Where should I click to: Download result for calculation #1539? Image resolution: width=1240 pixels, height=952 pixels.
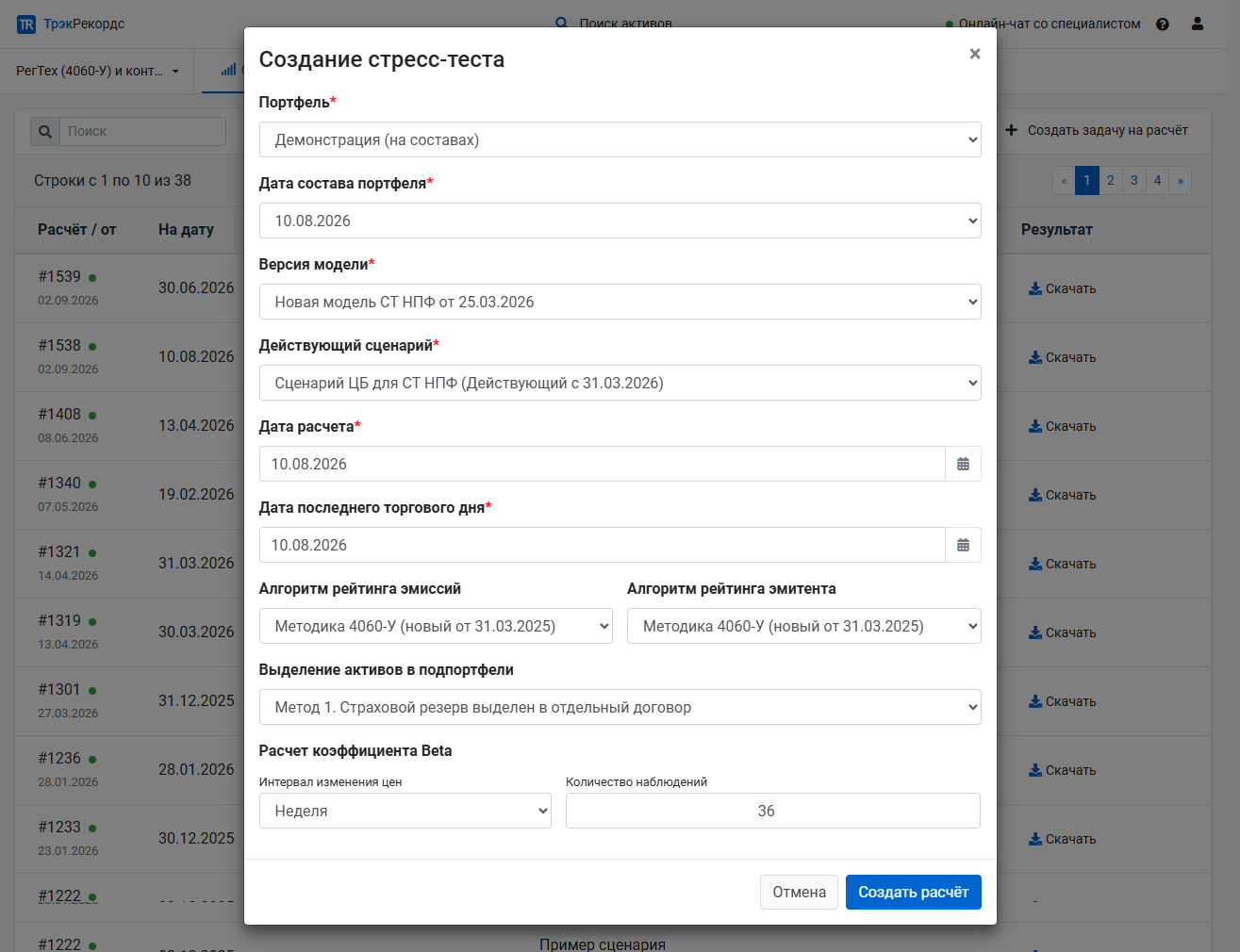(x=1062, y=288)
